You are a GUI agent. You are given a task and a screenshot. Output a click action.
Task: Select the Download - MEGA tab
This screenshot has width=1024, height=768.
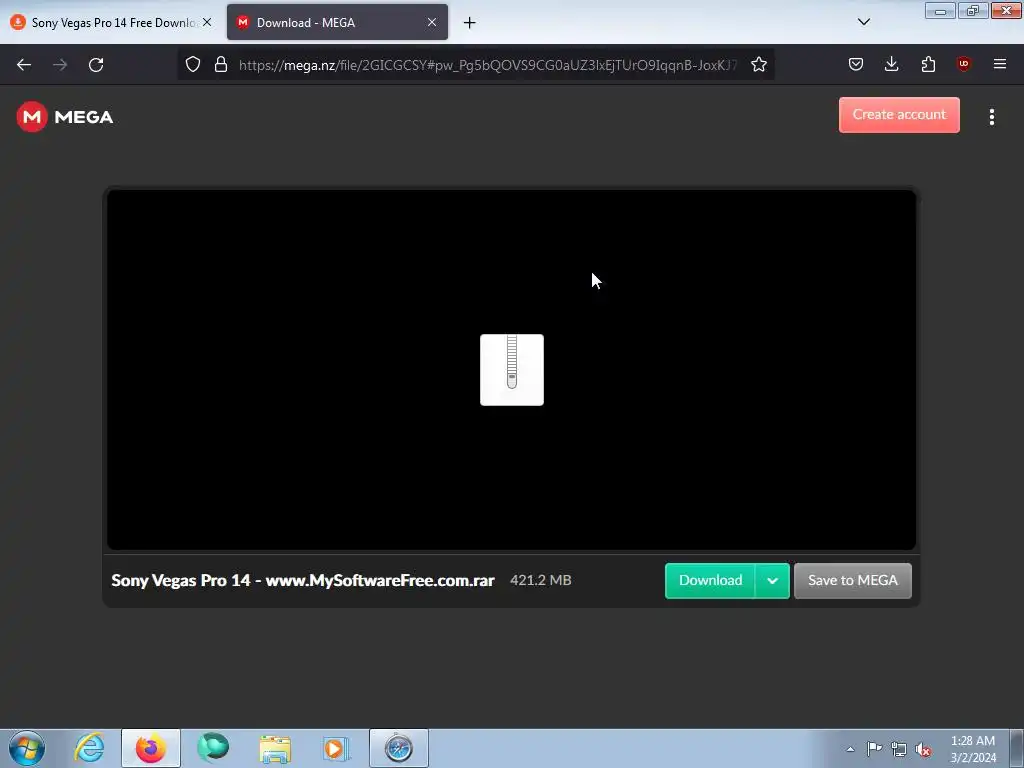(x=337, y=23)
